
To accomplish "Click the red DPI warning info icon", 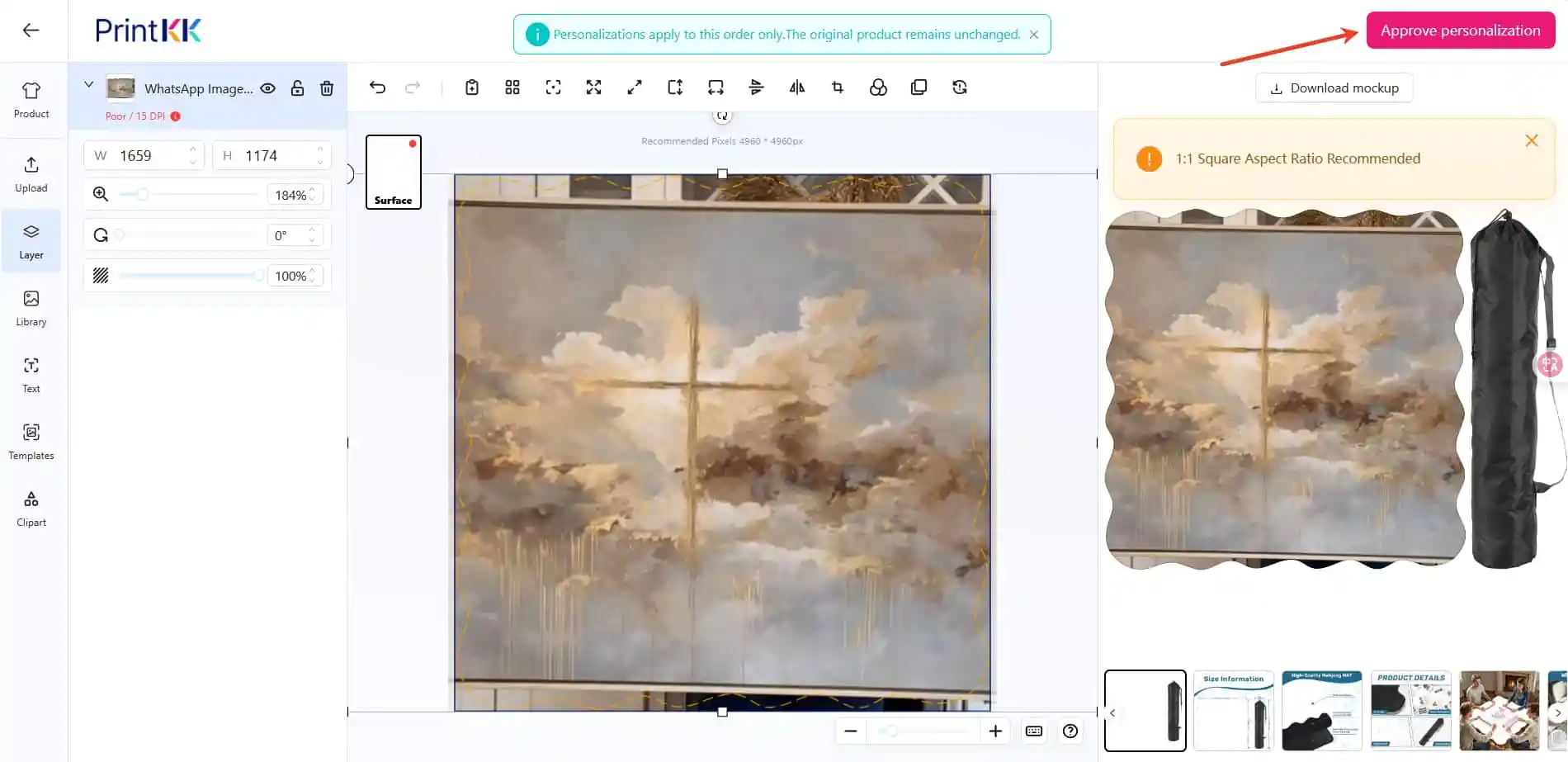I will coord(175,116).
